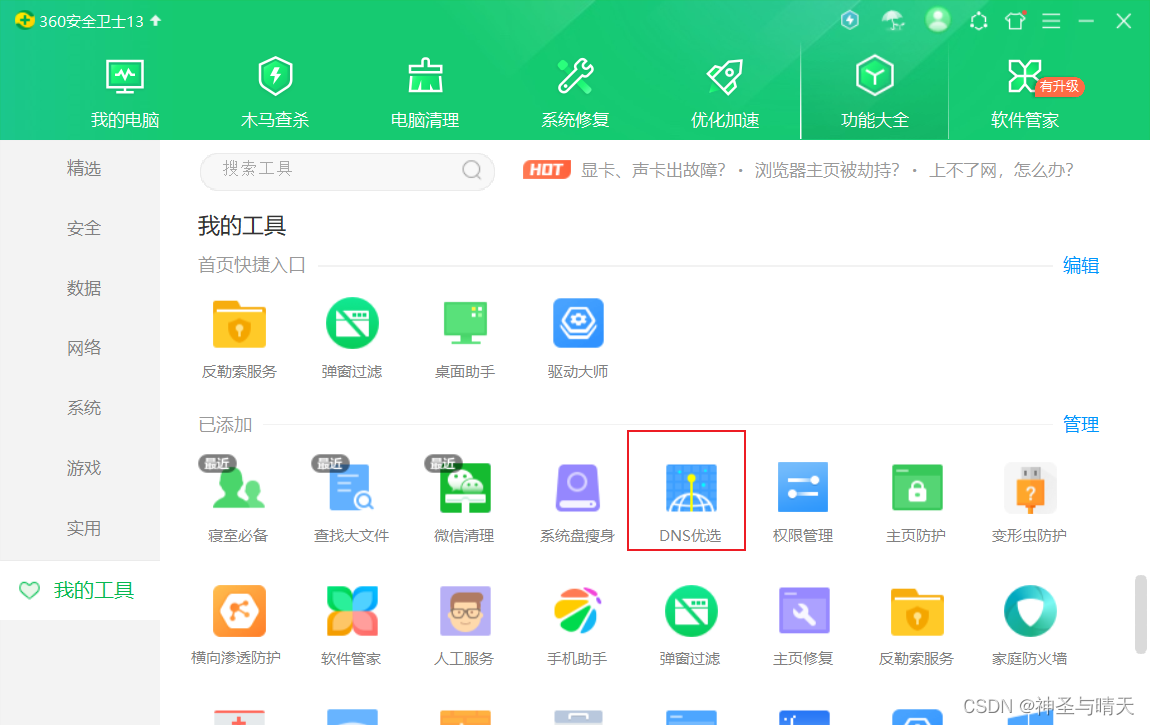Open the 反勒索服务 shortcut icon
Screen dimensions: 1150x725
point(239,325)
